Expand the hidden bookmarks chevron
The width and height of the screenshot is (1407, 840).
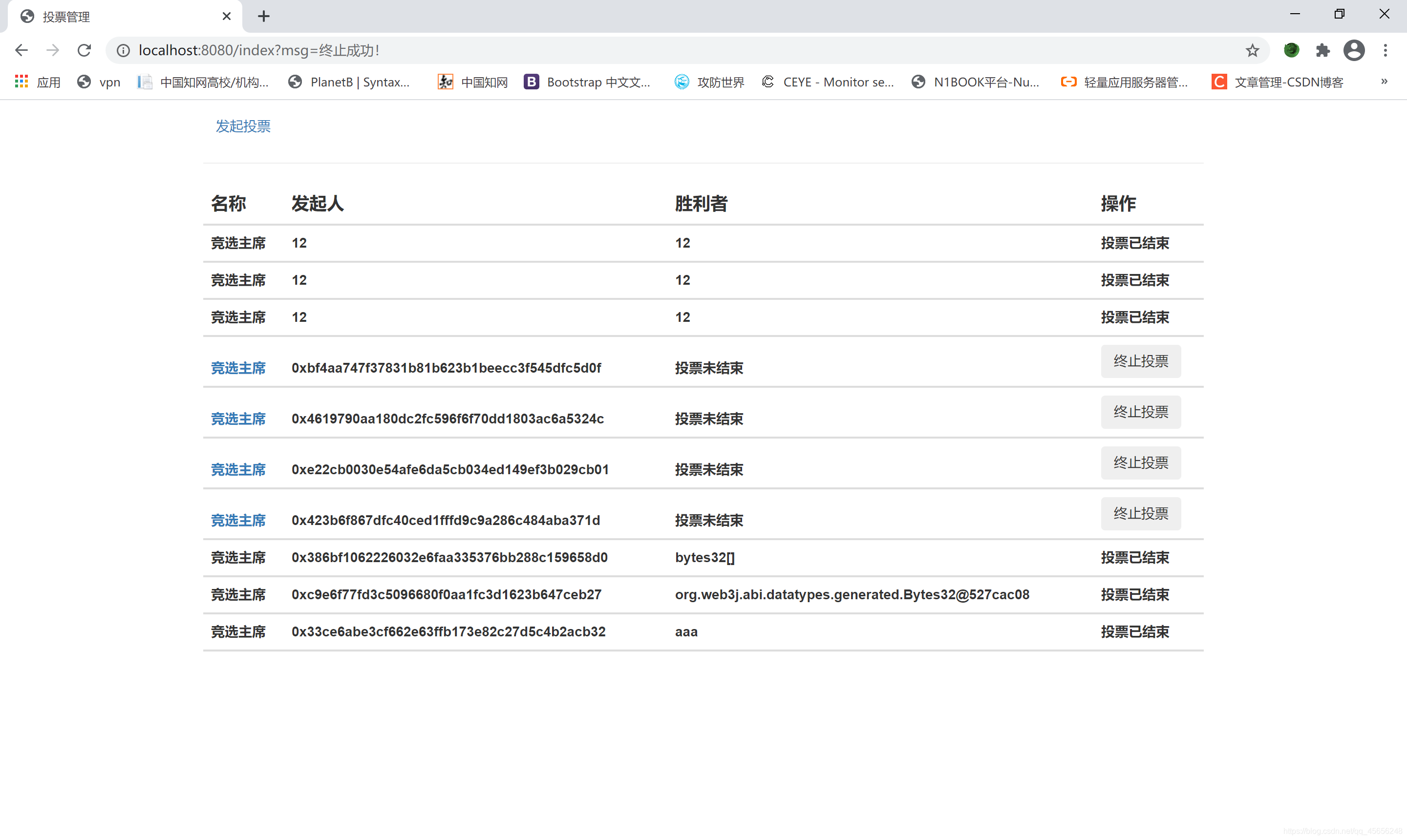pyautogui.click(x=1384, y=82)
